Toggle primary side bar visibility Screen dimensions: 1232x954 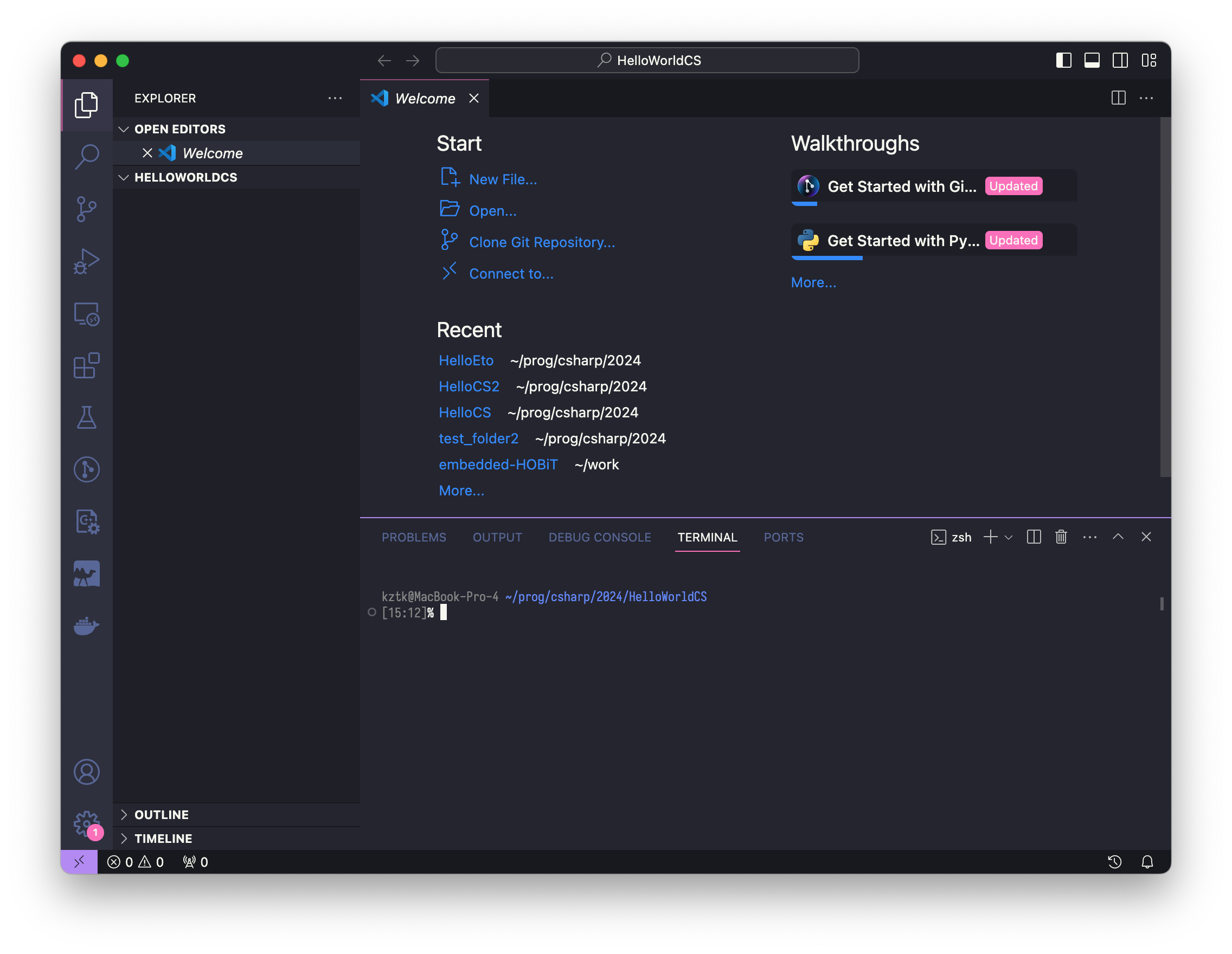coord(1064,60)
